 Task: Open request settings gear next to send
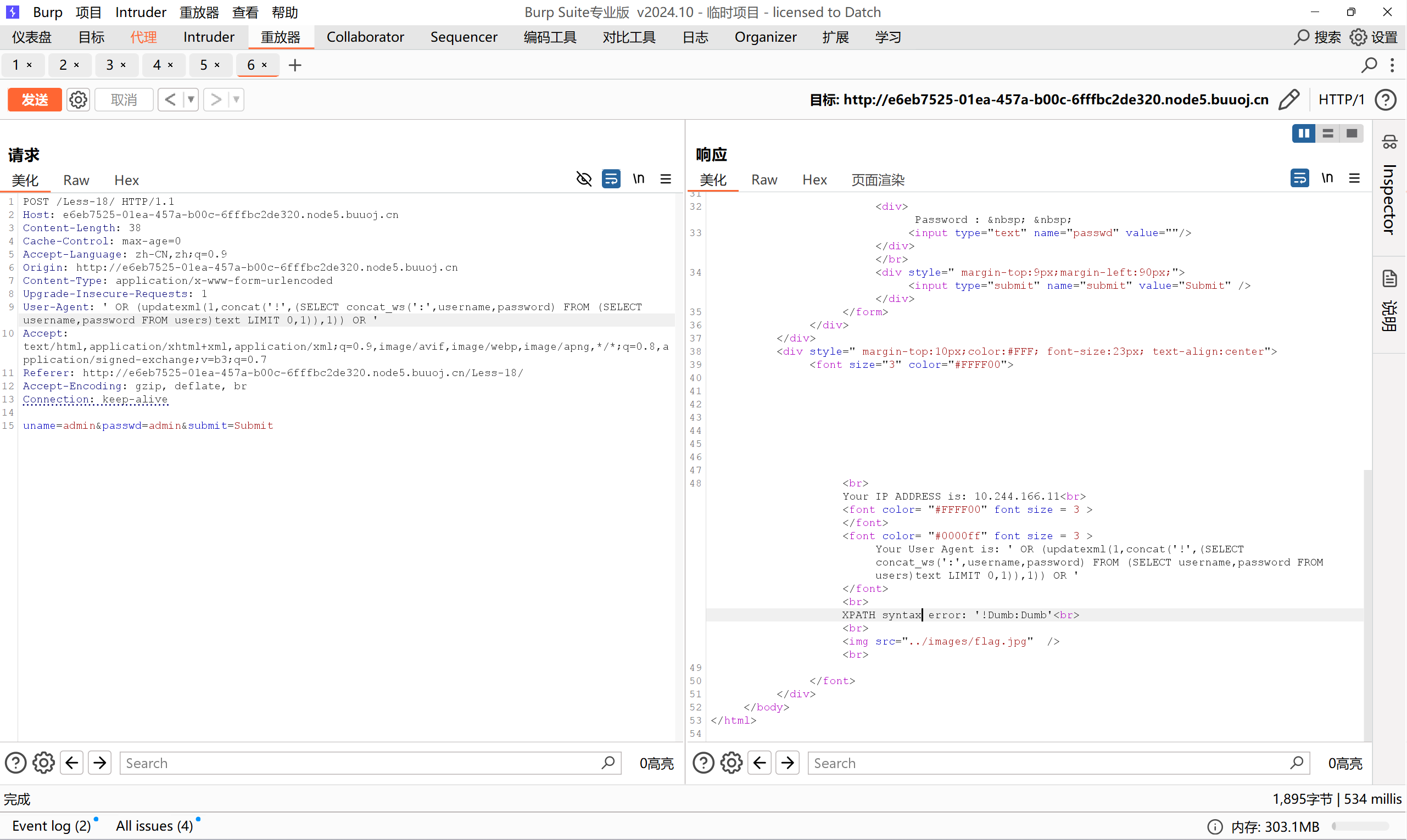point(78,99)
